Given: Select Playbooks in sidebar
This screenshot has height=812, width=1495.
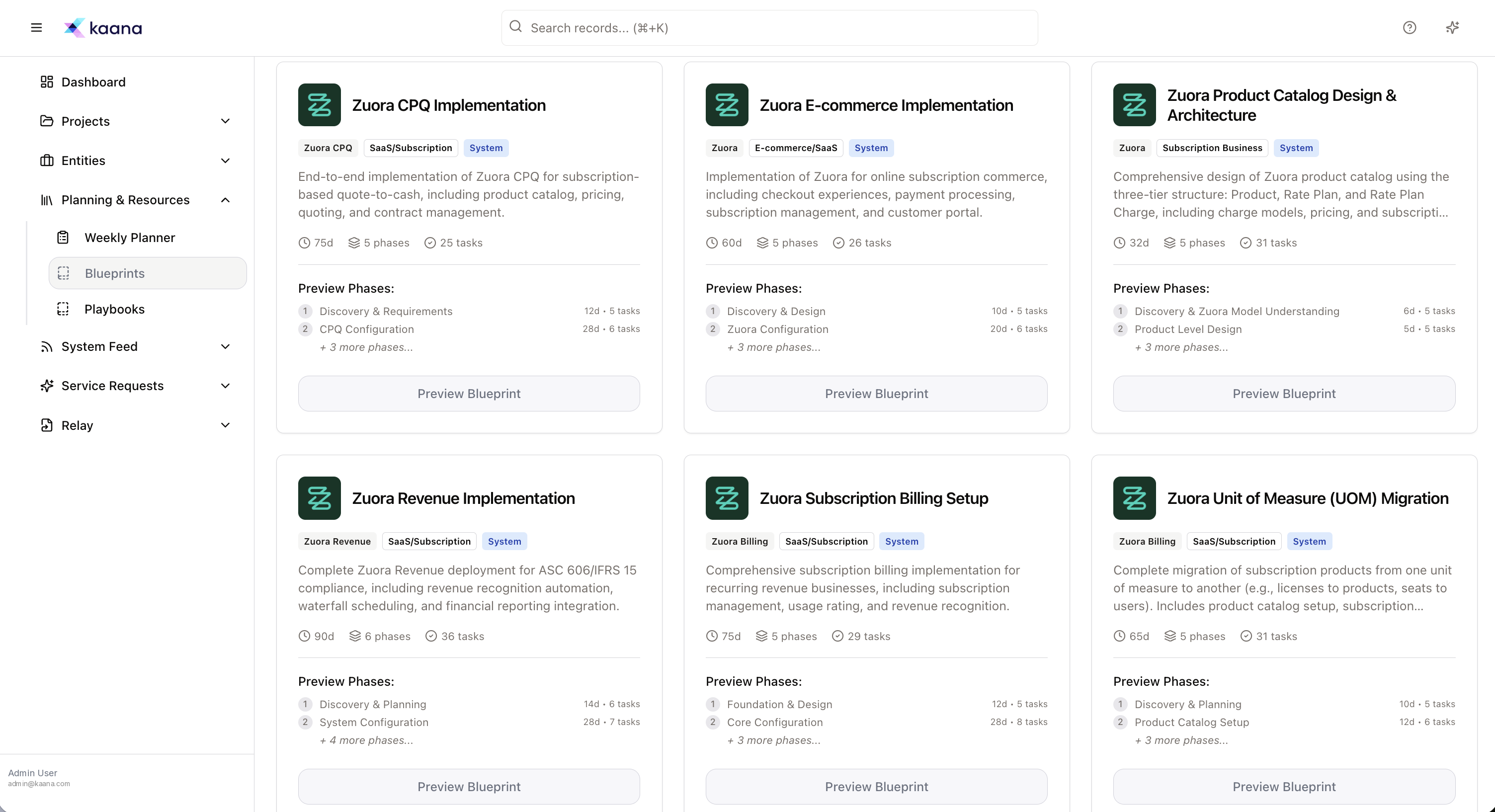Looking at the screenshot, I should [x=114, y=310].
